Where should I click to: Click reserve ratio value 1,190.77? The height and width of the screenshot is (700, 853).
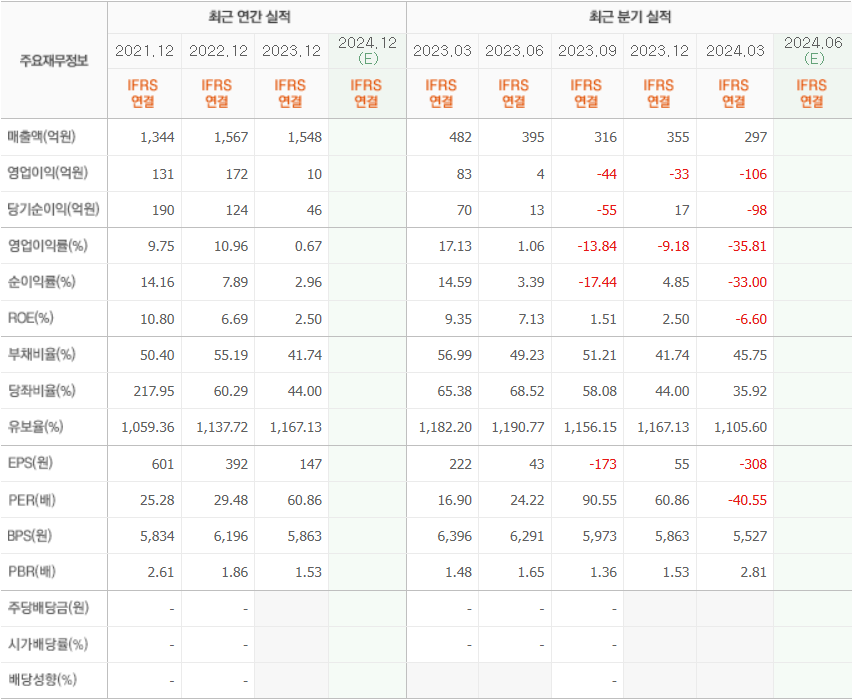pos(518,428)
